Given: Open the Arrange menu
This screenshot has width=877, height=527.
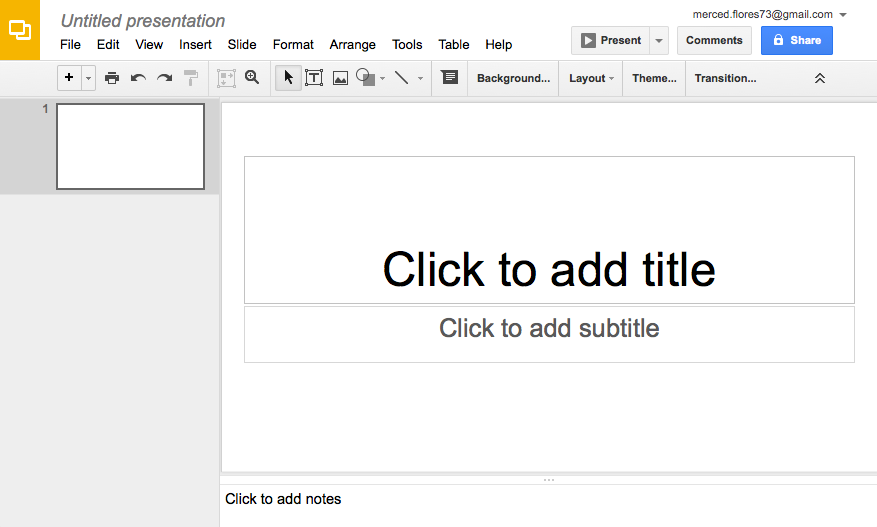Looking at the screenshot, I should 352,45.
